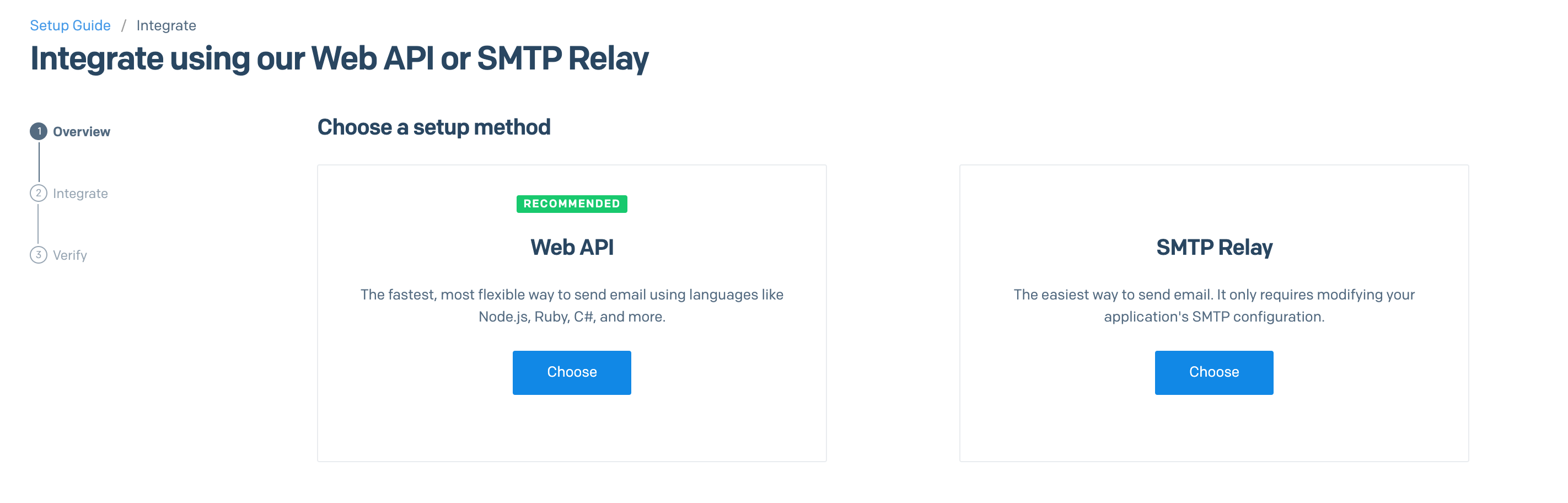The width and height of the screenshot is (1568, 503).
Task: Click the Web API description text
Action: point(572,306)
